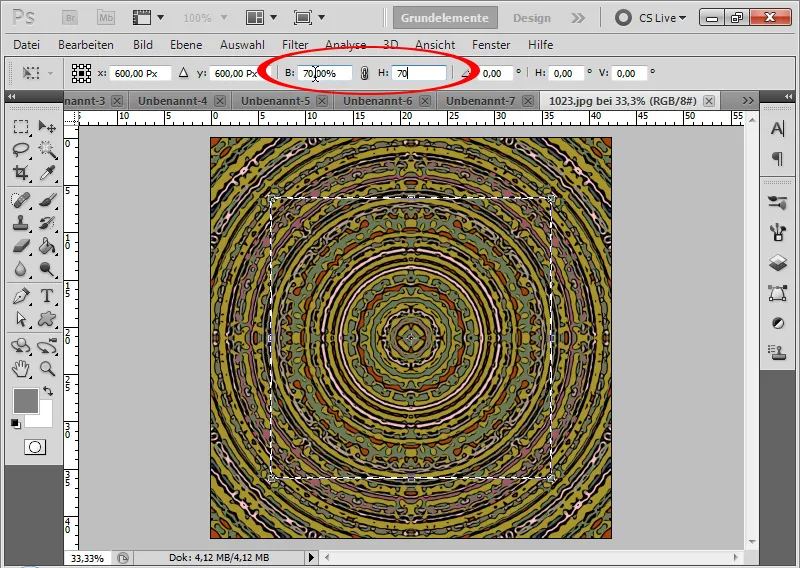Viewport: 800px width, 568px height.
Task: Select the Eyedropper tool
Action: tap(47, 172)
